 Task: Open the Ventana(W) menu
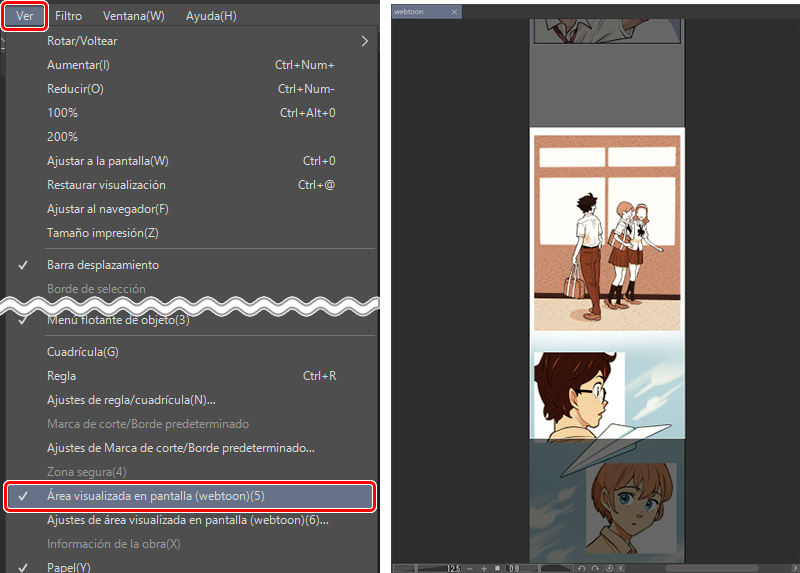click(134, 16)
